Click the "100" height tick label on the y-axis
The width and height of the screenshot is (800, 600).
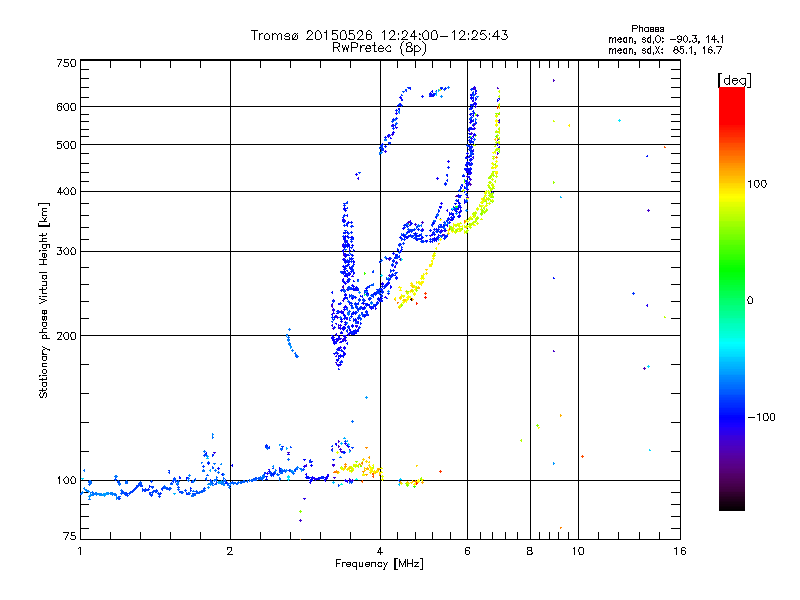click(x=66, y=481)
